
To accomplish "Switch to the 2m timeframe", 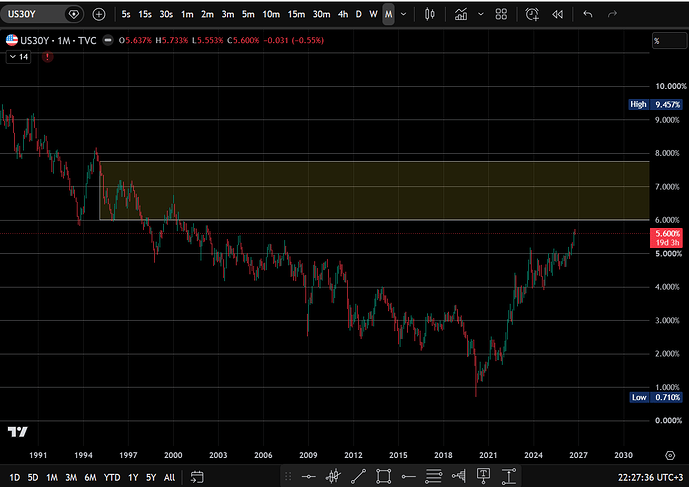I will tap(207, 15).
